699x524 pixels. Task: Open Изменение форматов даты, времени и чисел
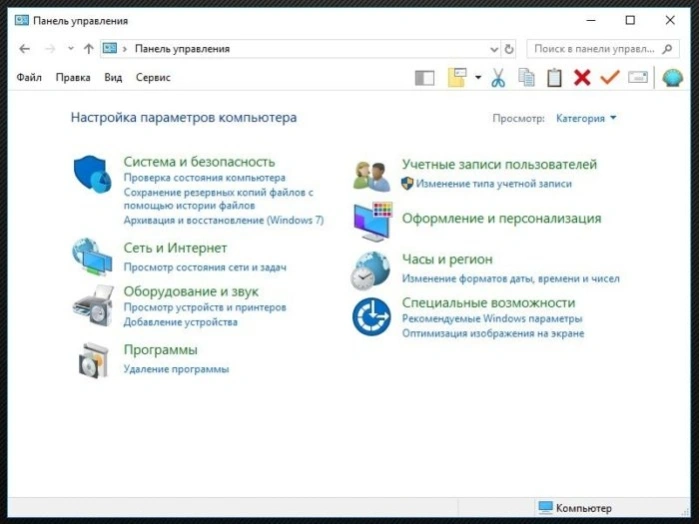coord(510,279)
